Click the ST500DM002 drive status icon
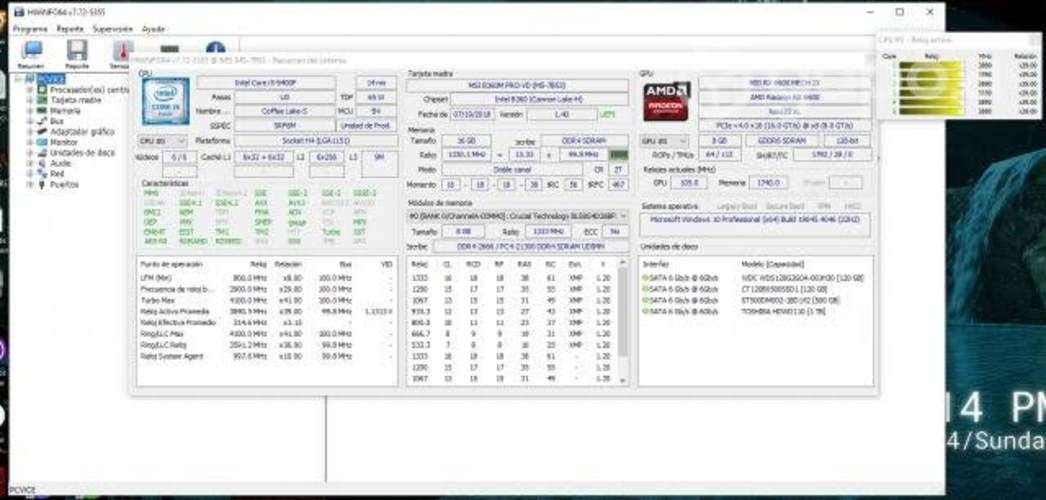This screenshot has width=1046, height=500. coord(645,300)
